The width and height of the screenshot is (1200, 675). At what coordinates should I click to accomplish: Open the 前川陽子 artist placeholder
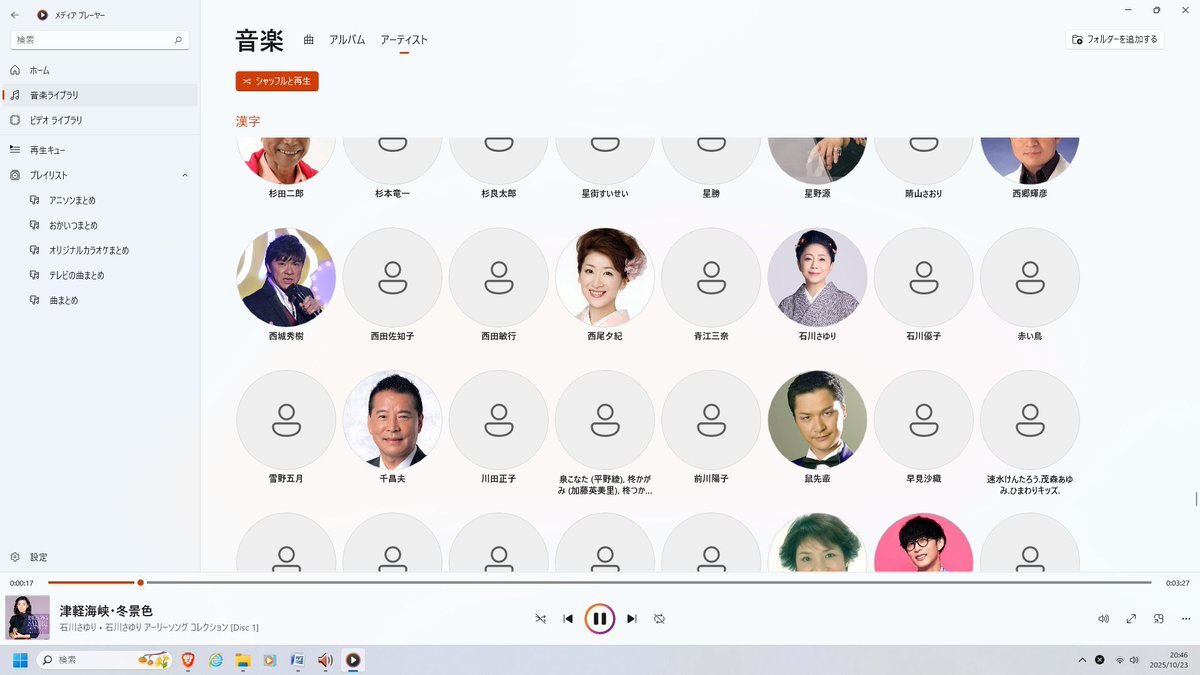coord(711,420)
